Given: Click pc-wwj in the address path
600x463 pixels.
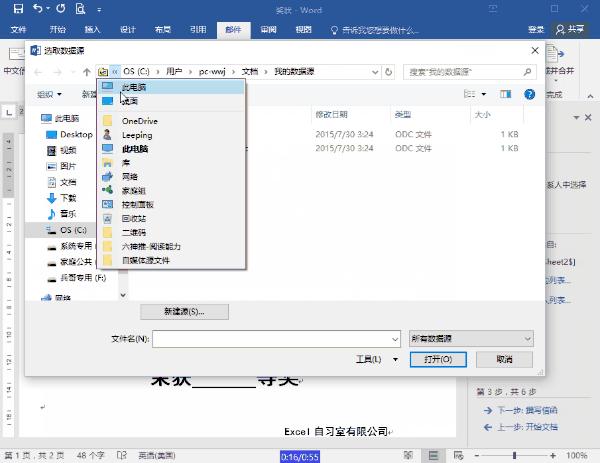Looking at the screenshot, I should tap(212, 72).
